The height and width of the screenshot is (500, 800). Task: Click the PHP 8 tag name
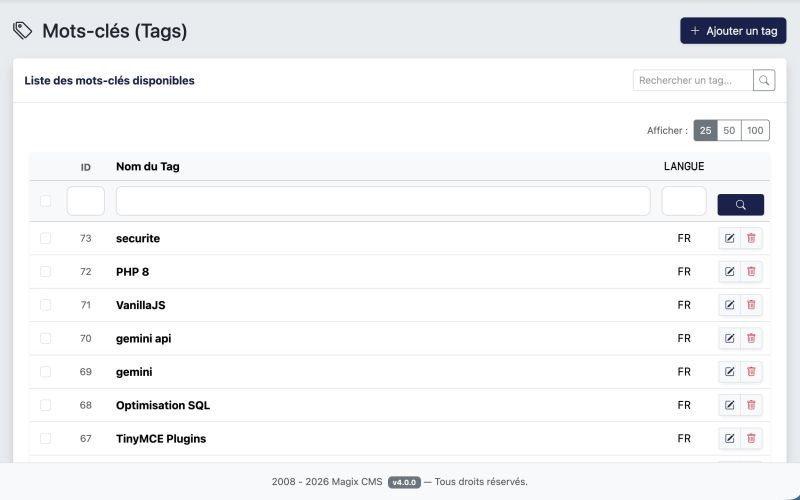point(132,271)
